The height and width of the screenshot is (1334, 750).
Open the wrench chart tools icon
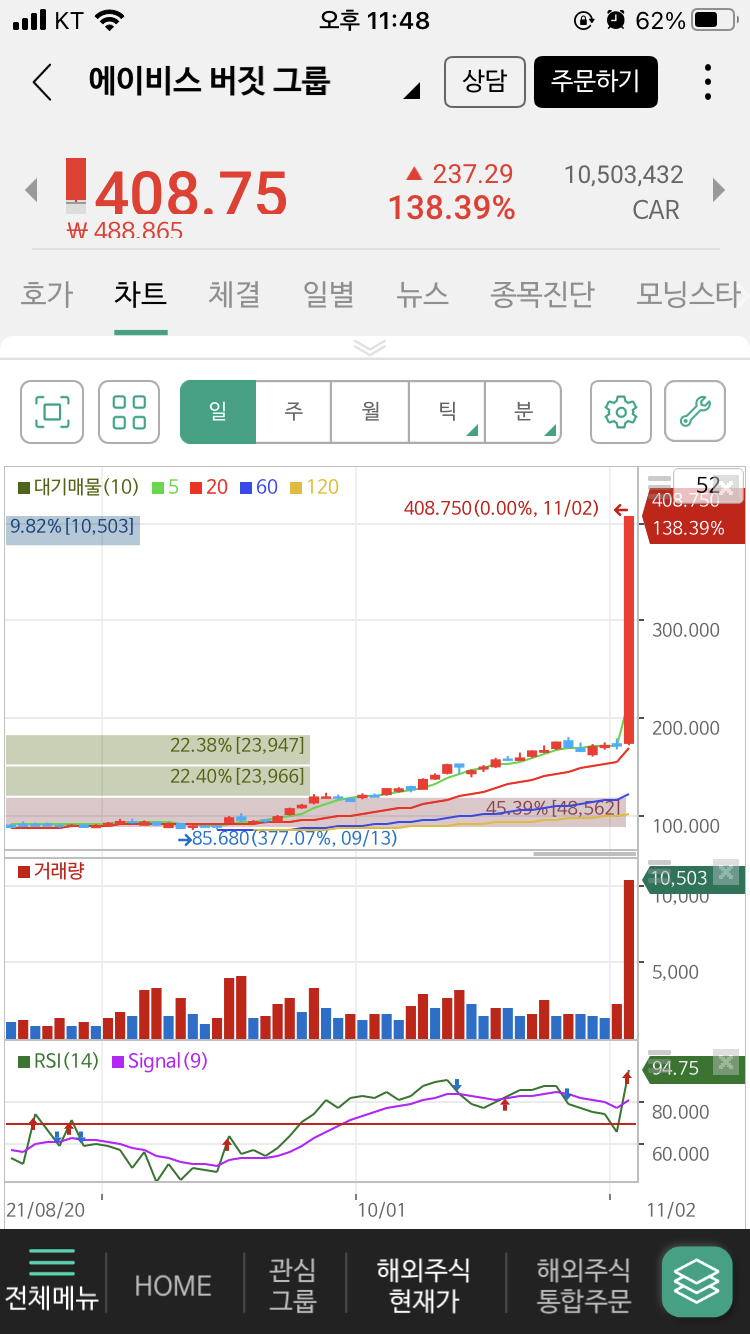tap(695, 412)
